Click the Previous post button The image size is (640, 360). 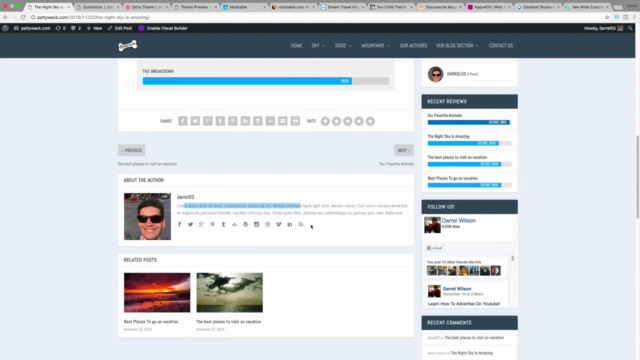131,150
